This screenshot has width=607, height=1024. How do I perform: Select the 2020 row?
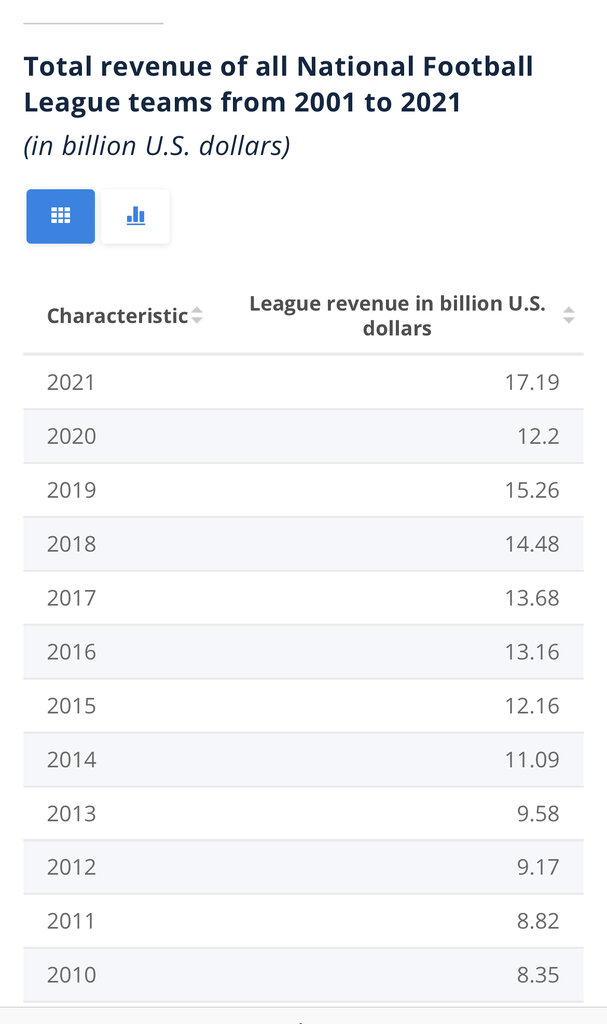303,436
